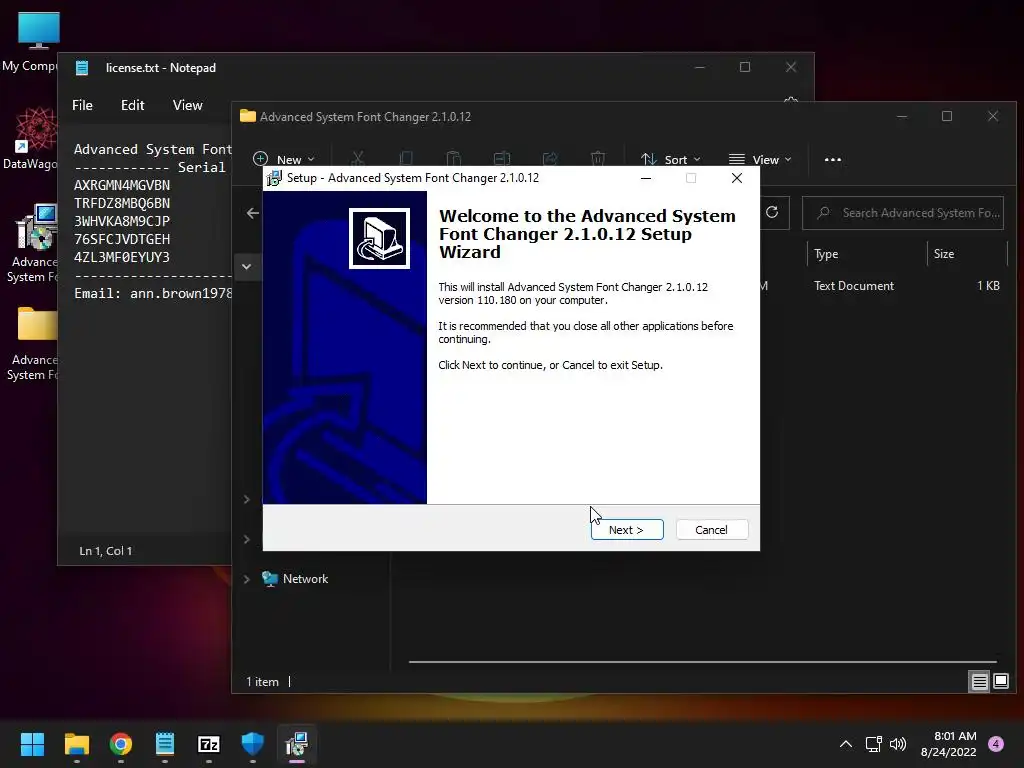Open Notepad's View menu

[x=187, y=105]
